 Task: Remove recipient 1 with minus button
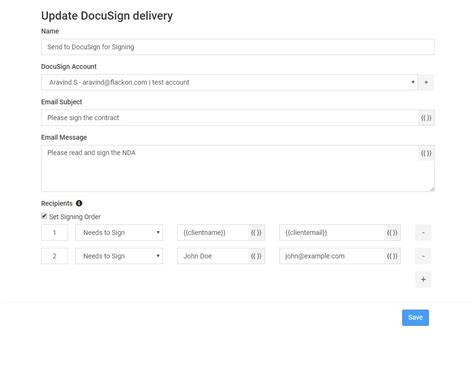[x=423, y=233]
